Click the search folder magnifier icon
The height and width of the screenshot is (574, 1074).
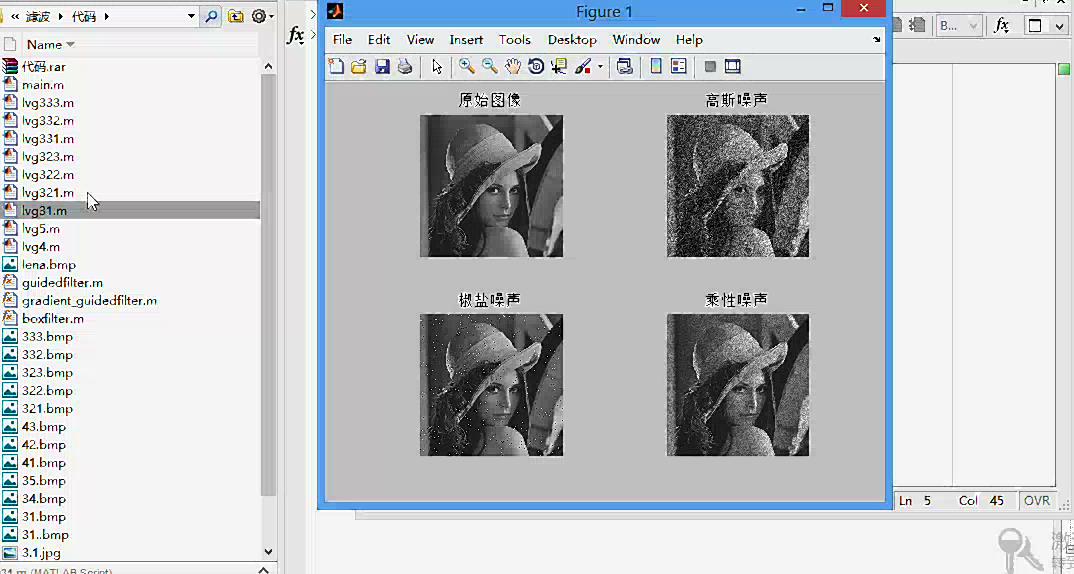pyautogui.click(x=212, y=16)
